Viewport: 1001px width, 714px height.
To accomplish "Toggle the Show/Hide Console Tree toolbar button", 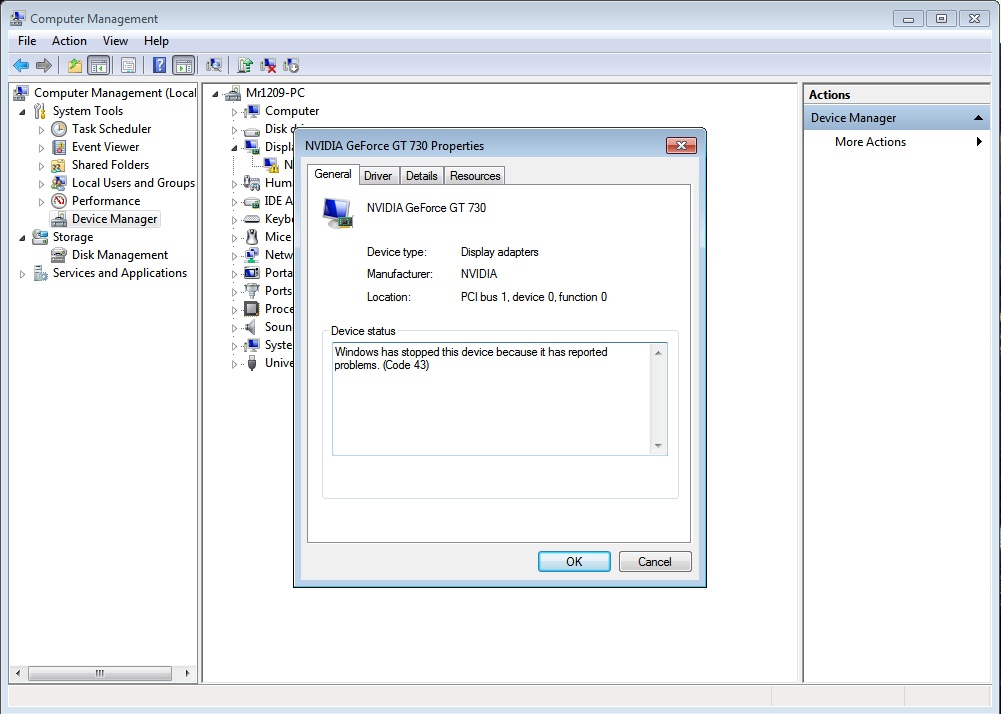I will (x=98, y=65).
